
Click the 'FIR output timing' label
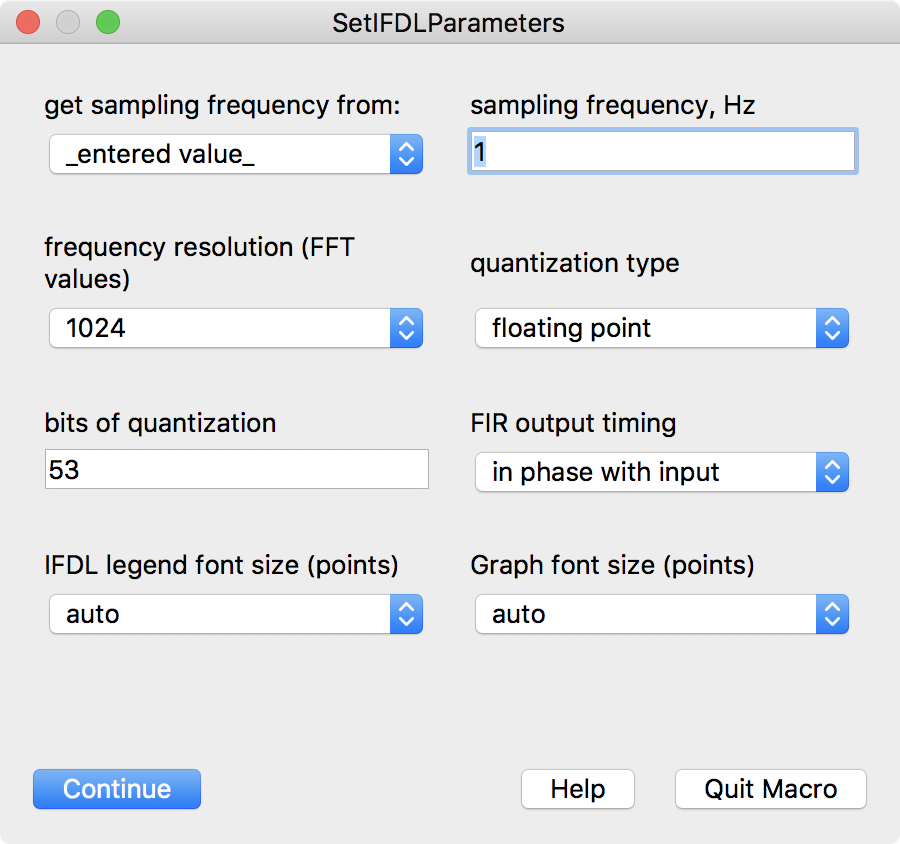(x=573, y=423)
